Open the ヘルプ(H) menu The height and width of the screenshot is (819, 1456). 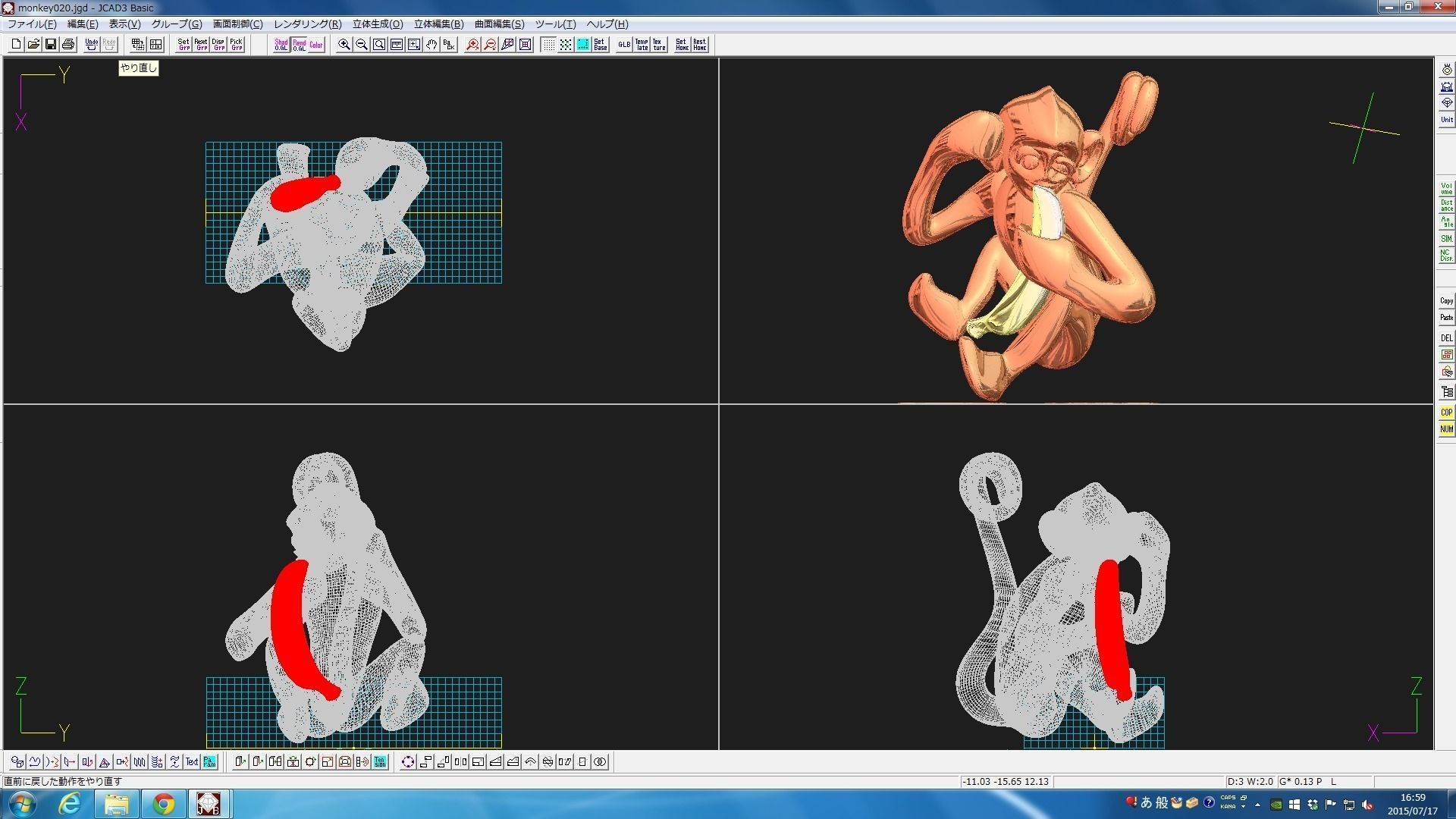tap(607, 24)
